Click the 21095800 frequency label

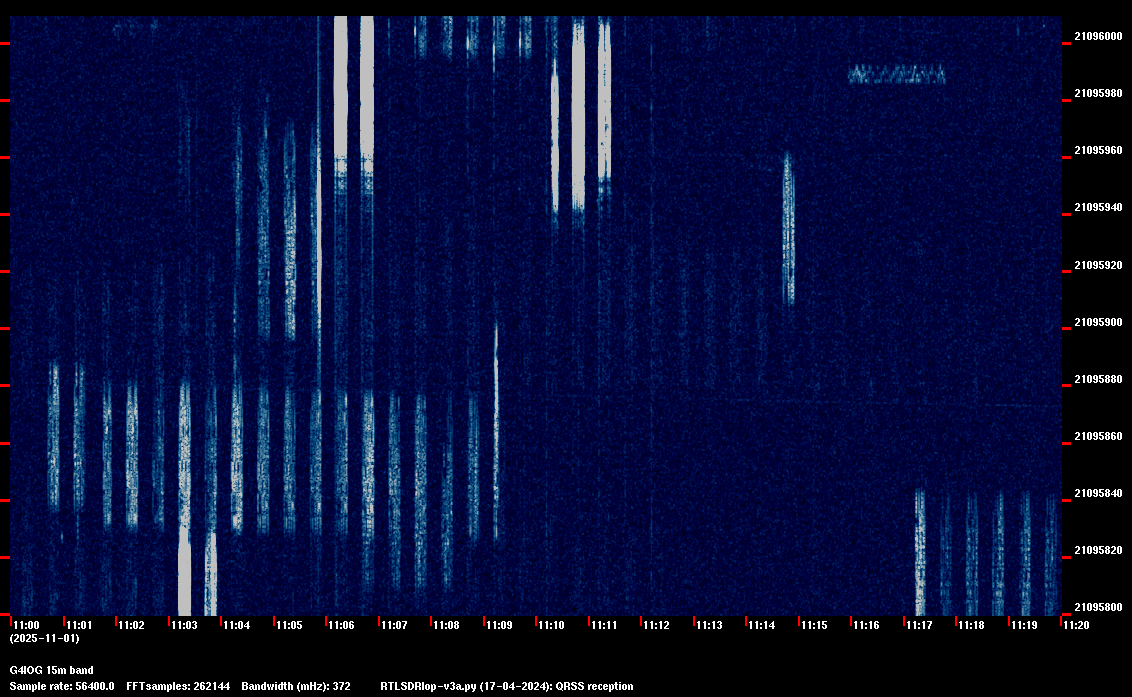(1098, 607)
